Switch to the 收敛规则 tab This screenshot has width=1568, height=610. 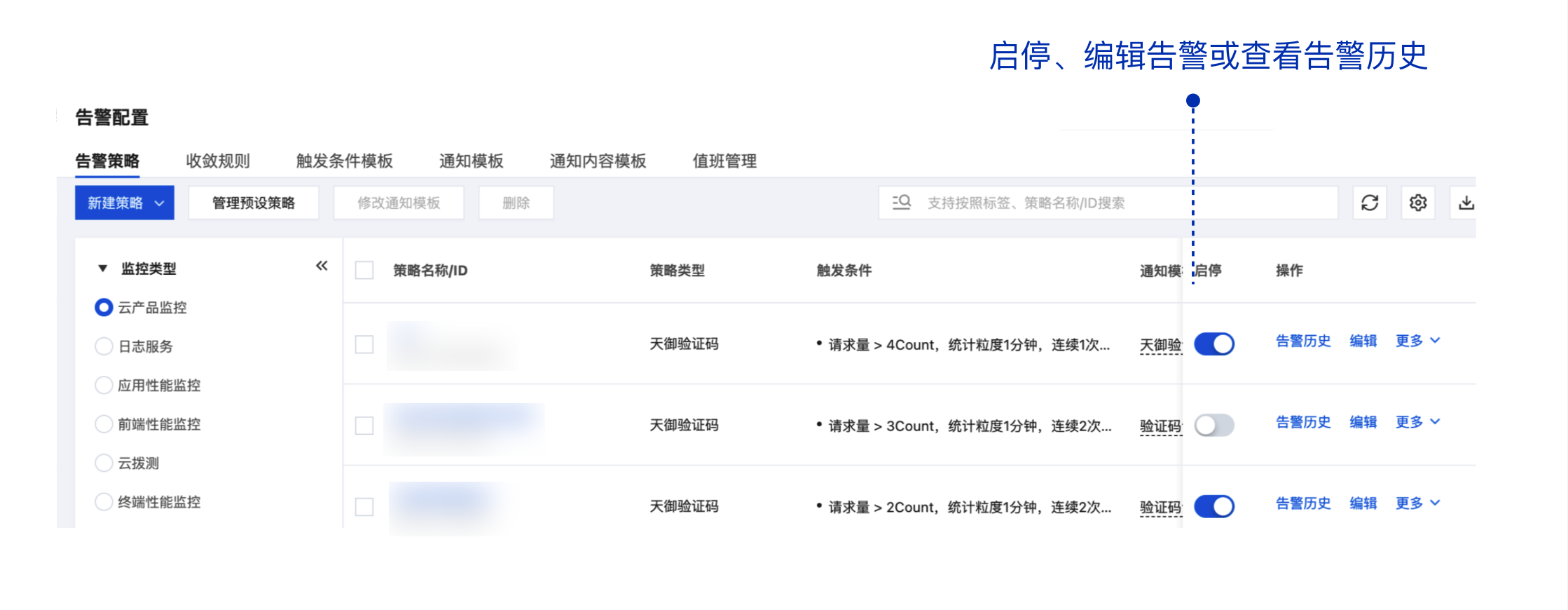217,161
